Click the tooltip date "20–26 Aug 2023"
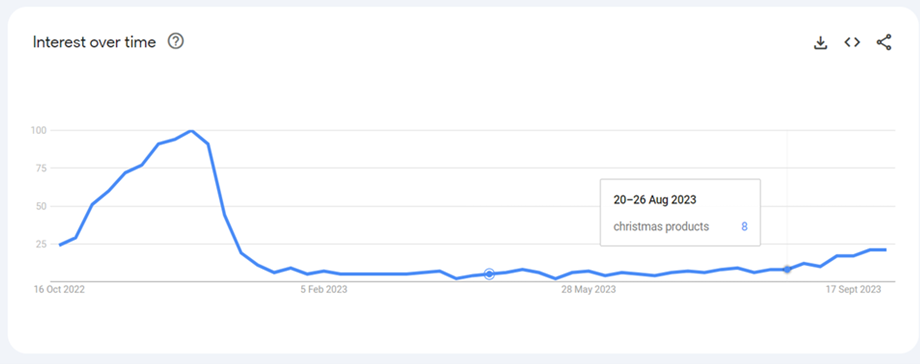The height and width of the screenshot is (364, 920). pyautogui.click(x=655, y=200)
